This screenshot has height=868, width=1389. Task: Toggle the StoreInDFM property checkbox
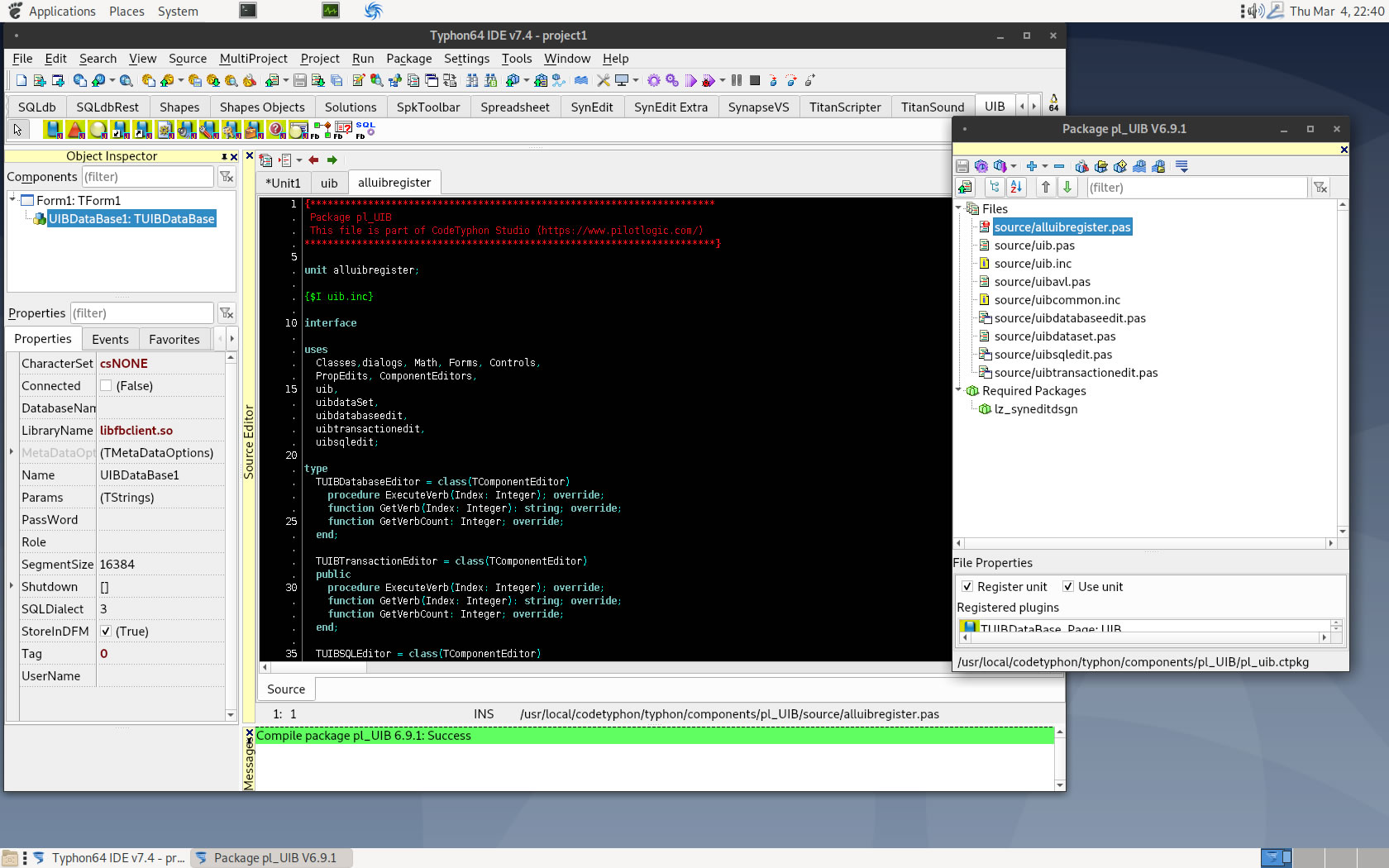[106, 632]
